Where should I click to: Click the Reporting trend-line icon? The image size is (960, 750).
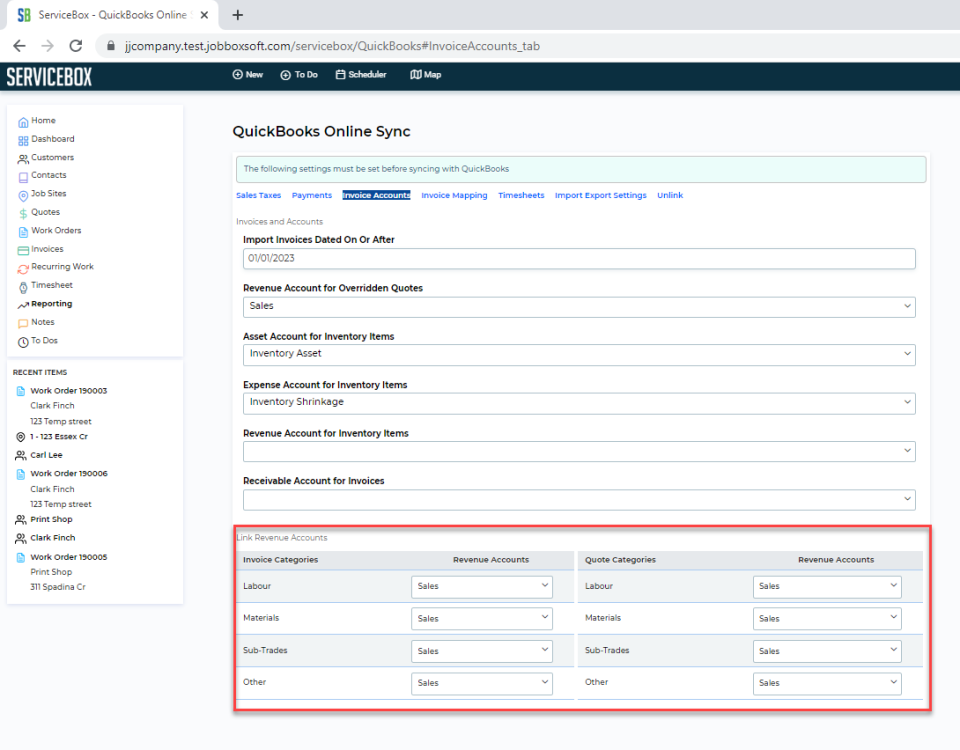click(23, 305)
